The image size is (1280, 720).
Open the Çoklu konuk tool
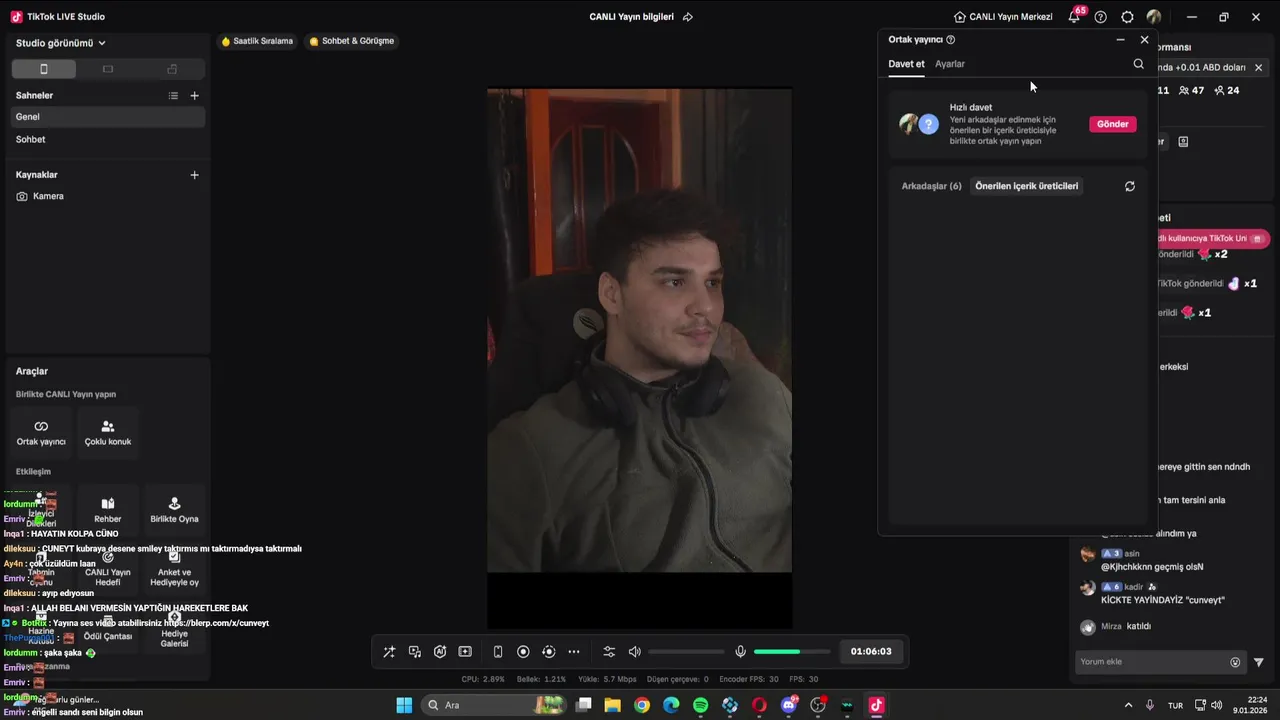(x=108, y=432)
